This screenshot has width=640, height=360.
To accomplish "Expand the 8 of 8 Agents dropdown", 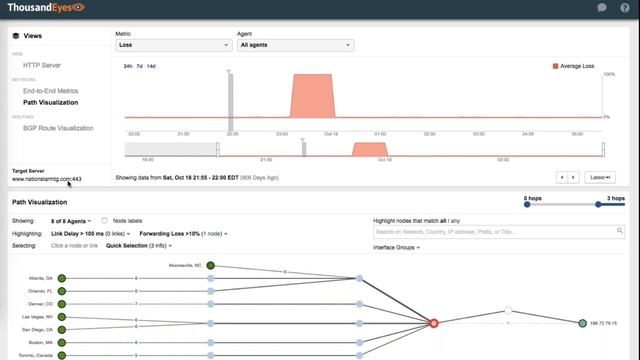I will (71, 221).
